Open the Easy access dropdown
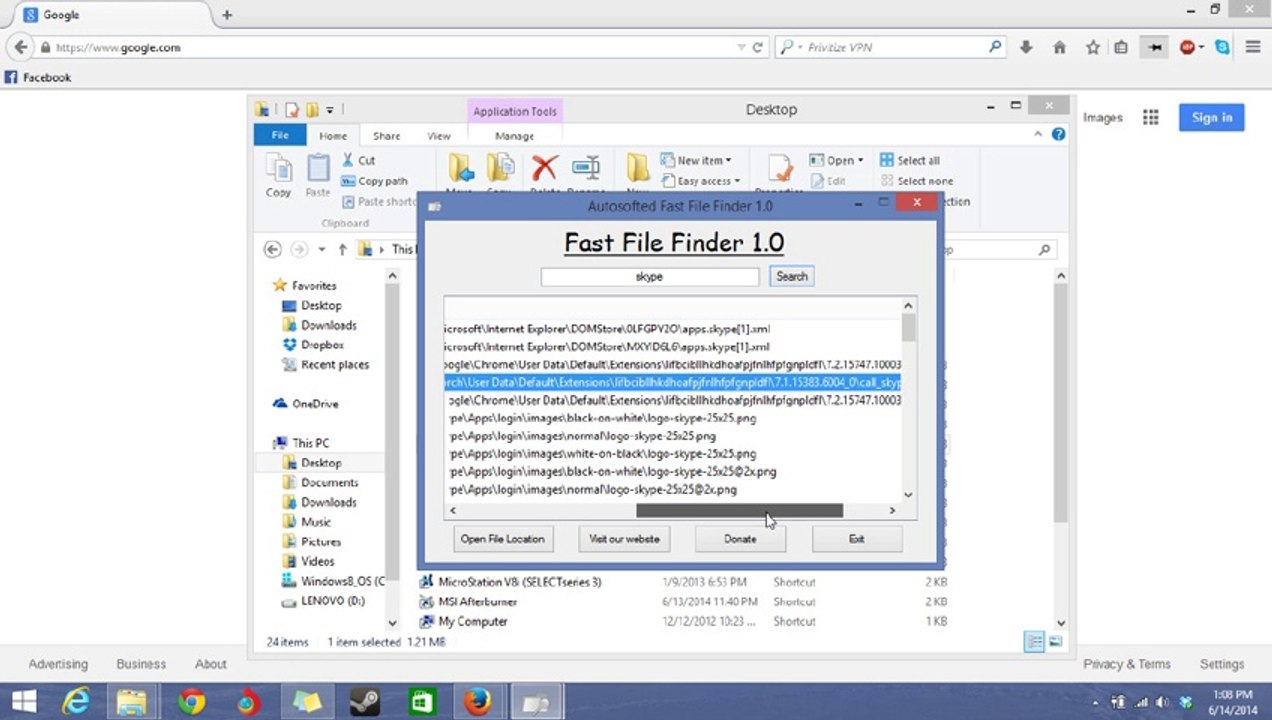This screenshot has height=720, width=1272. 700,181
